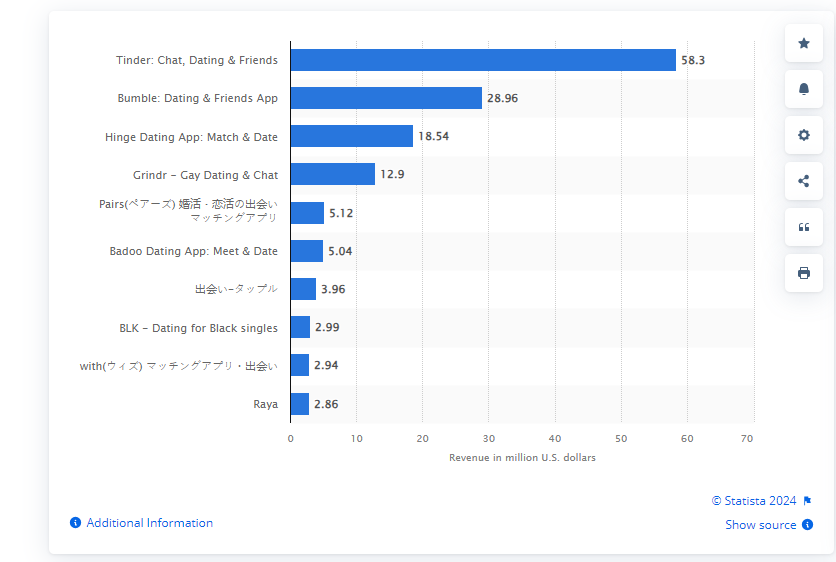Click the Hinge Dating App bar
This screenshot has width=836, height=562.
click(352, 136)
